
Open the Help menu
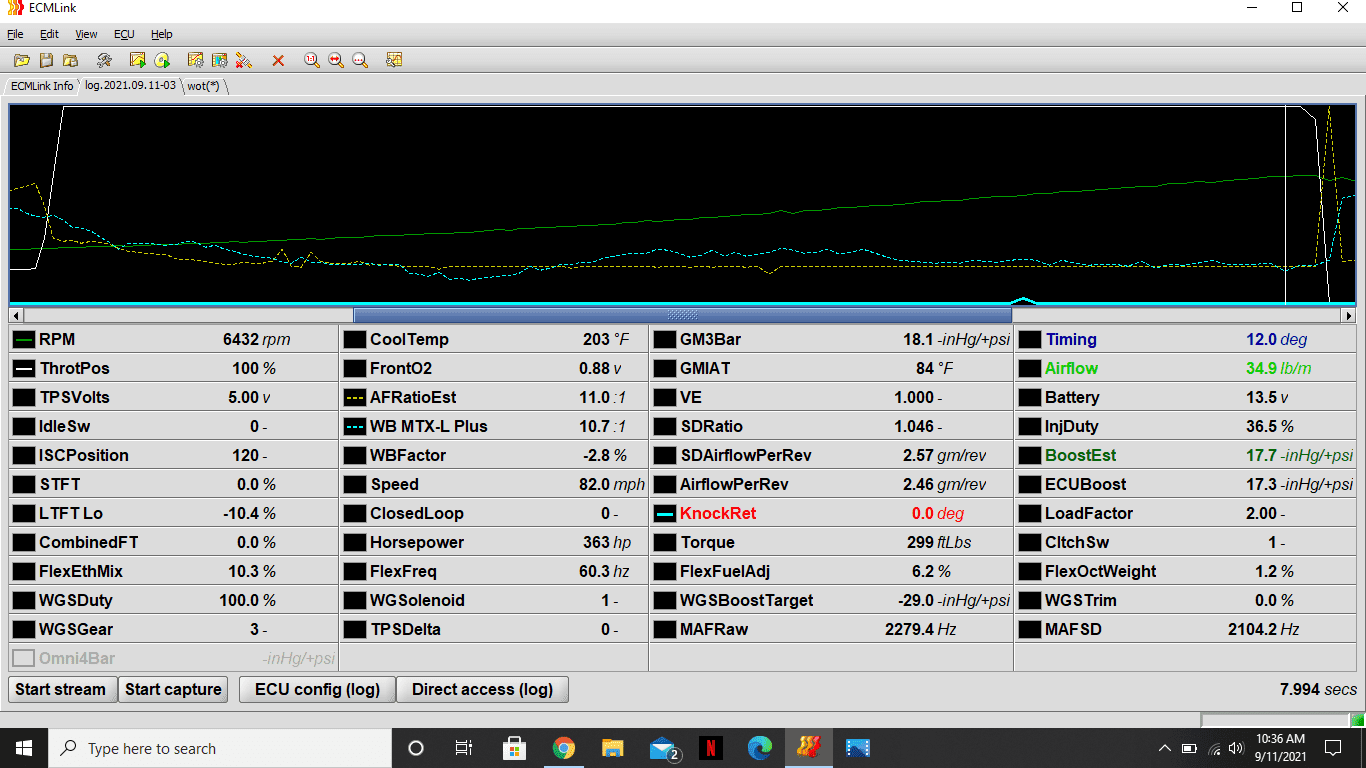click(x=161, y=34)
